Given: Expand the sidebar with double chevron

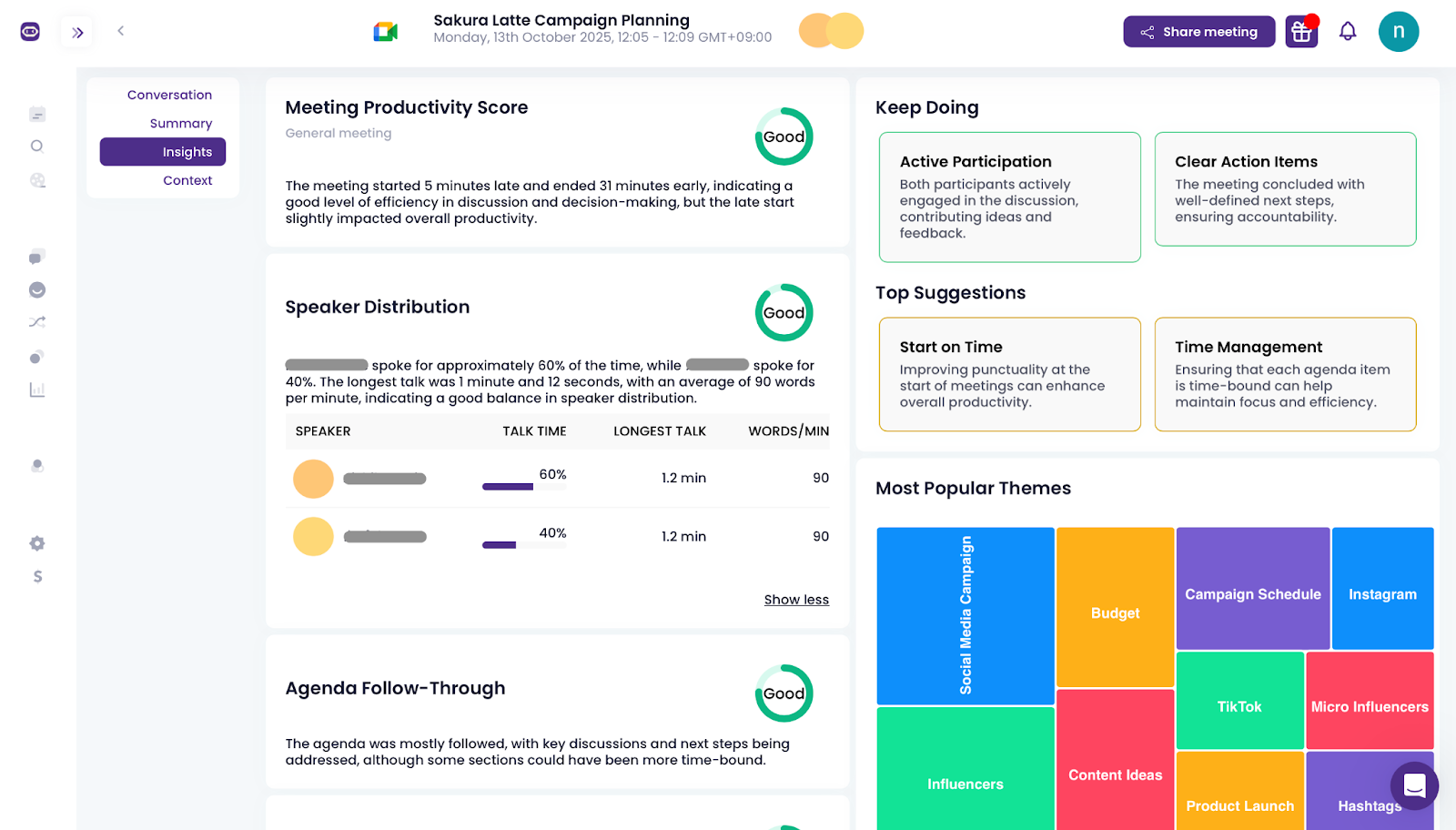Looking at the screenshot, I should [x=78, y=33].
